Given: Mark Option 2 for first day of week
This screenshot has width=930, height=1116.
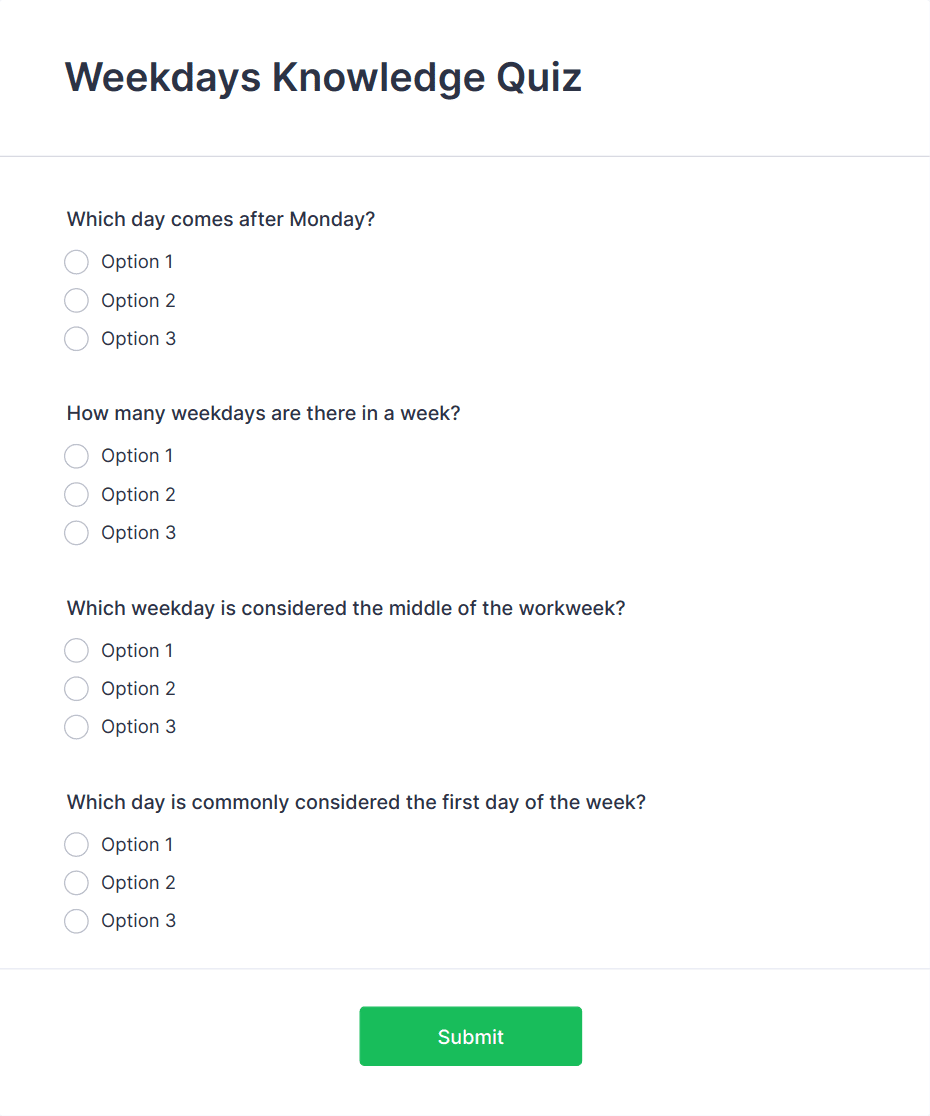Looking at the screenshot, I should tap(76, 883).
